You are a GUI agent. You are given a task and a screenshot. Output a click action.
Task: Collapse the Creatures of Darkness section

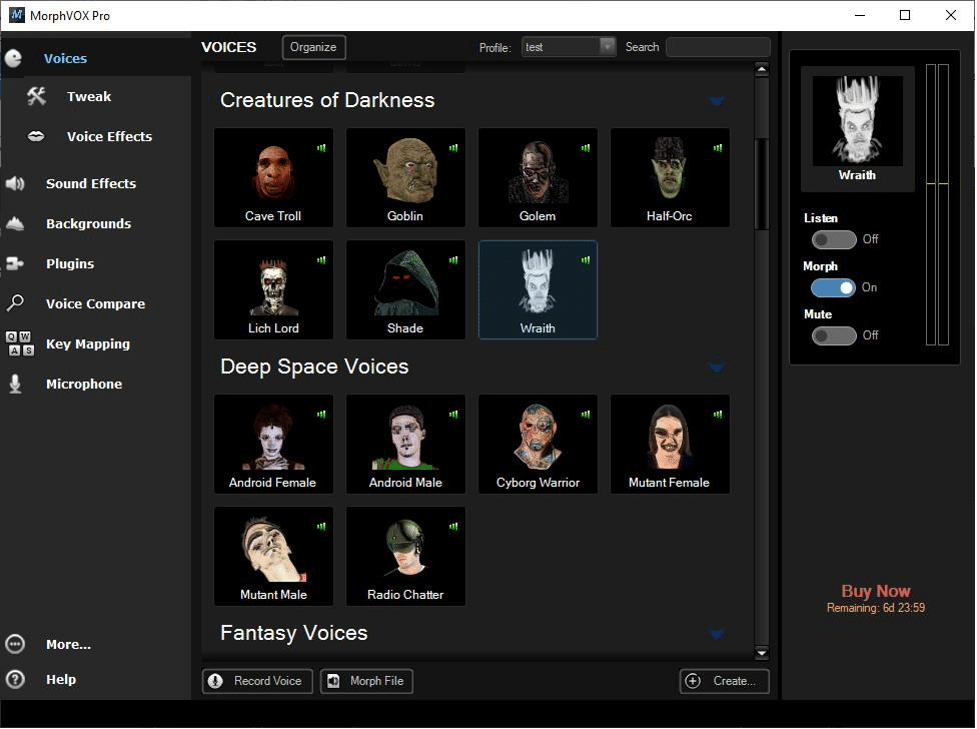point(716,101)
